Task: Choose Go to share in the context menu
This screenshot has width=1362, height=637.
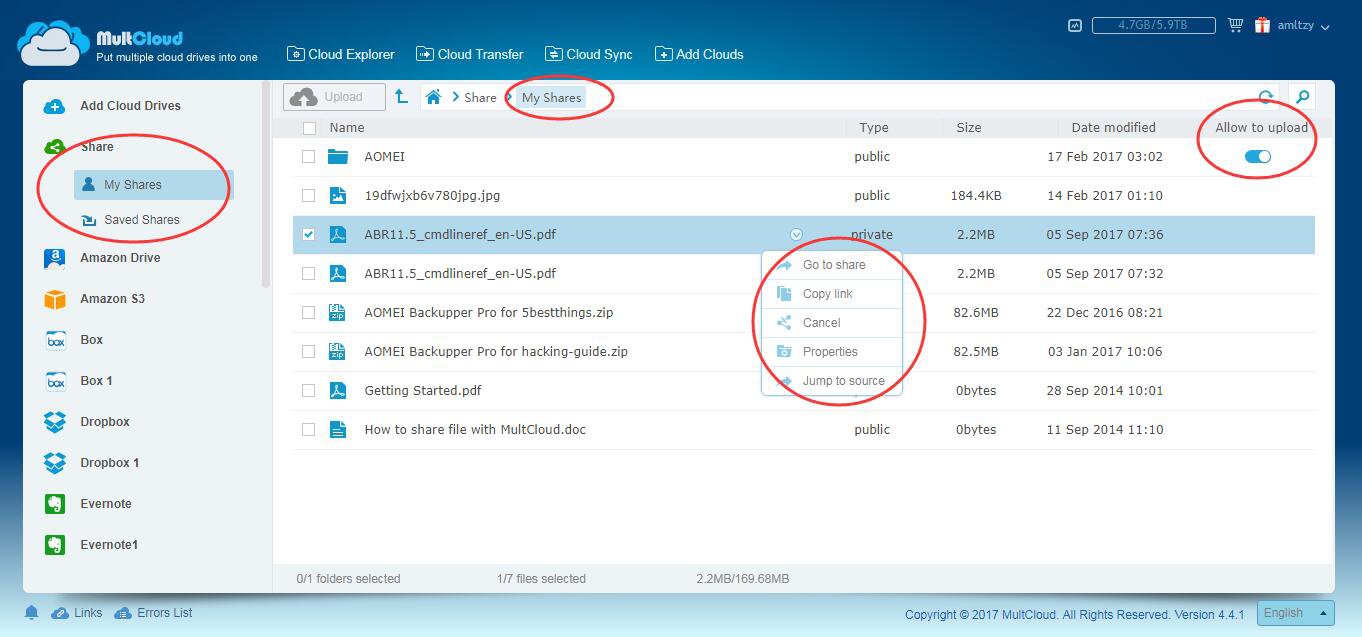Action: point(832,265)
